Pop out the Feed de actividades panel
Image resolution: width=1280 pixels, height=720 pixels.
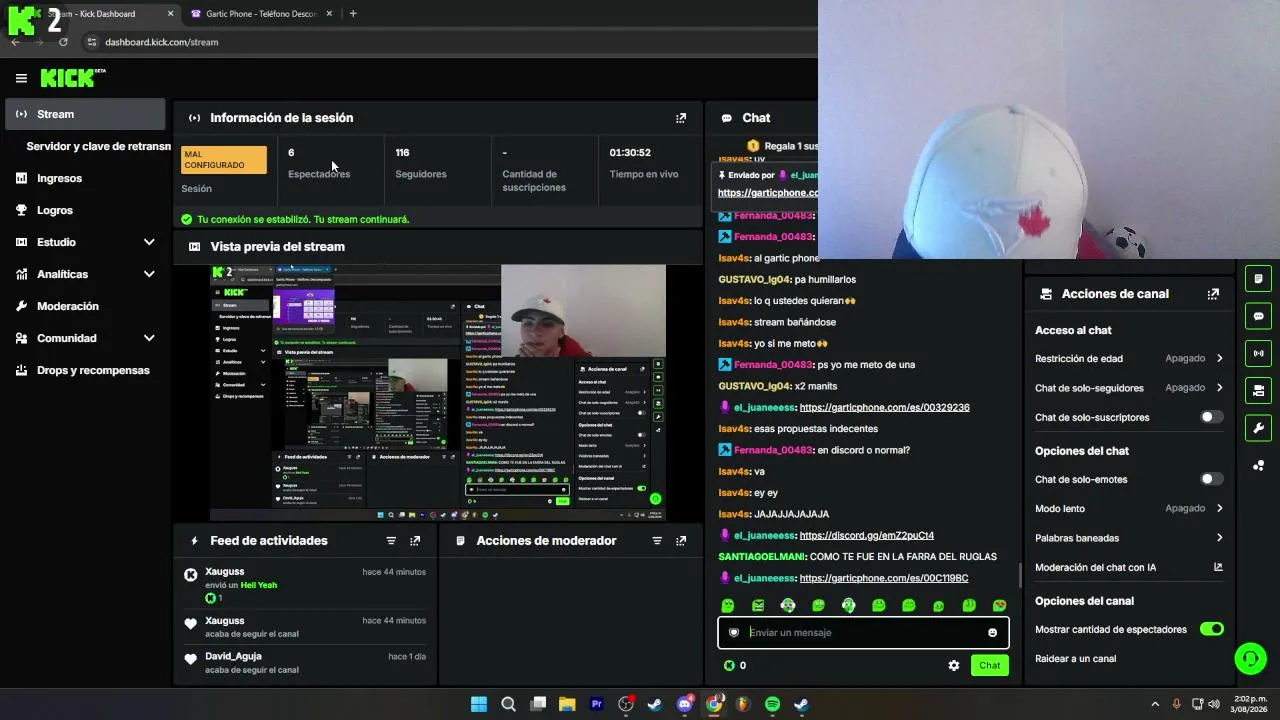point(415,541)
